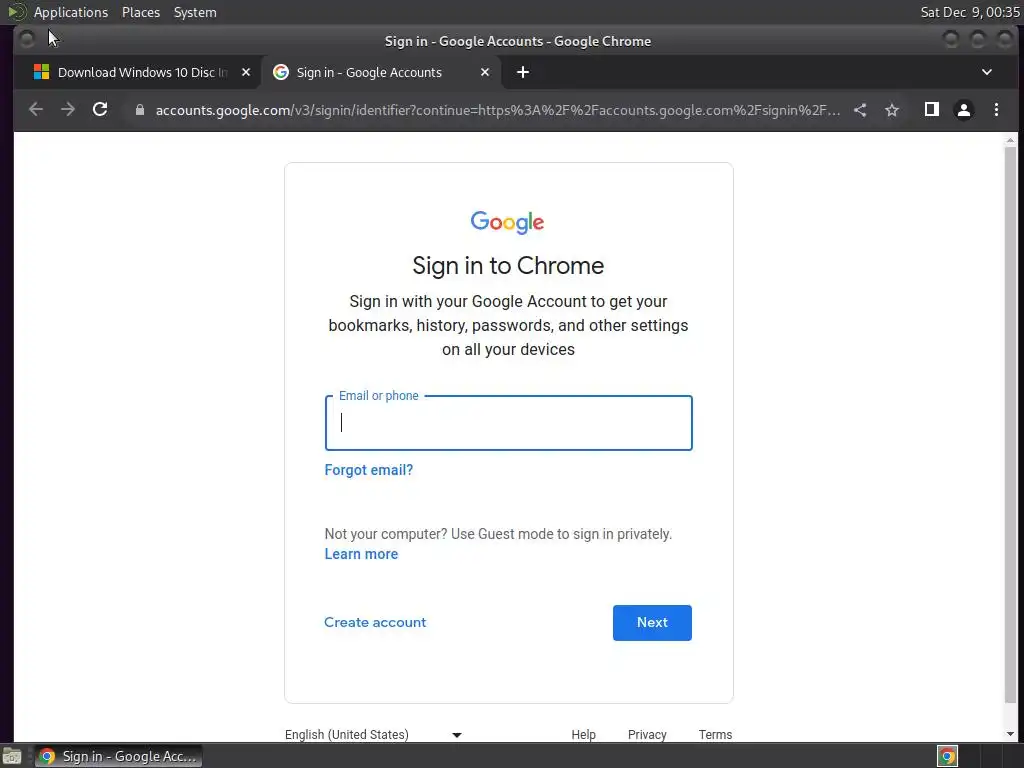Select the Sign in - Google Accounts tab
1024x768 pixels.
click(381, 72)
